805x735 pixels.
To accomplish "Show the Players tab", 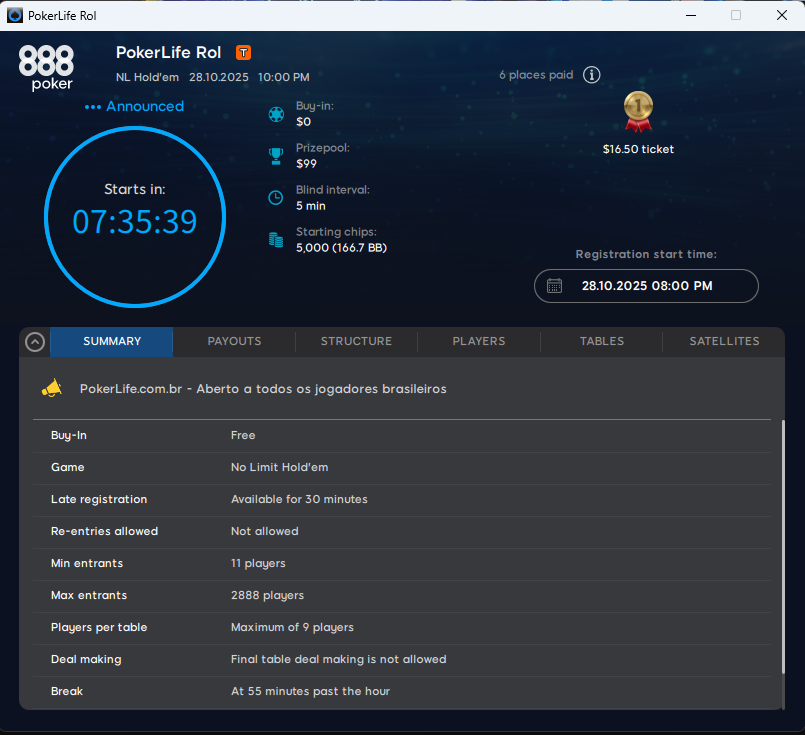I will (479, 342).
